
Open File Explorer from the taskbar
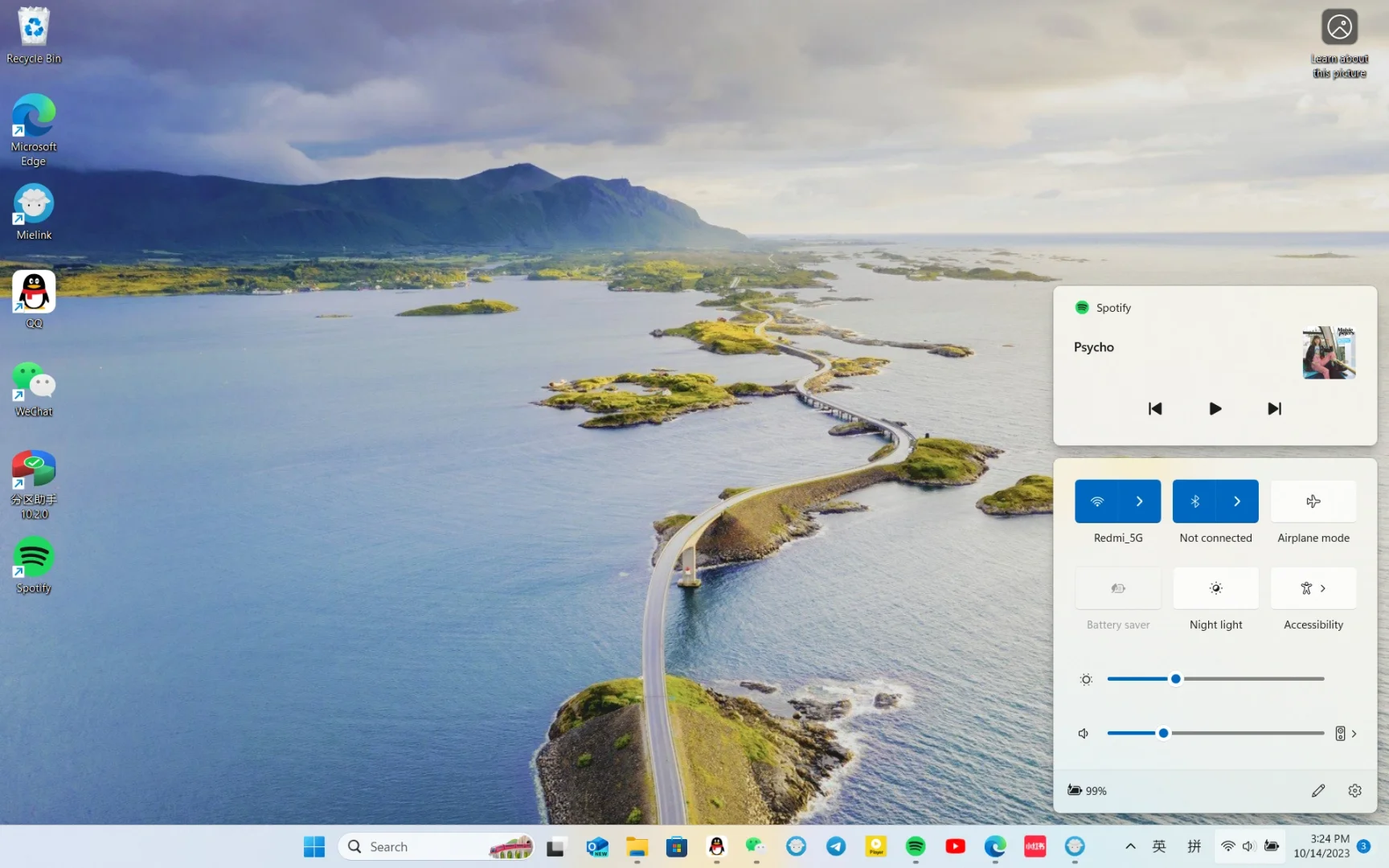[637, 846]
